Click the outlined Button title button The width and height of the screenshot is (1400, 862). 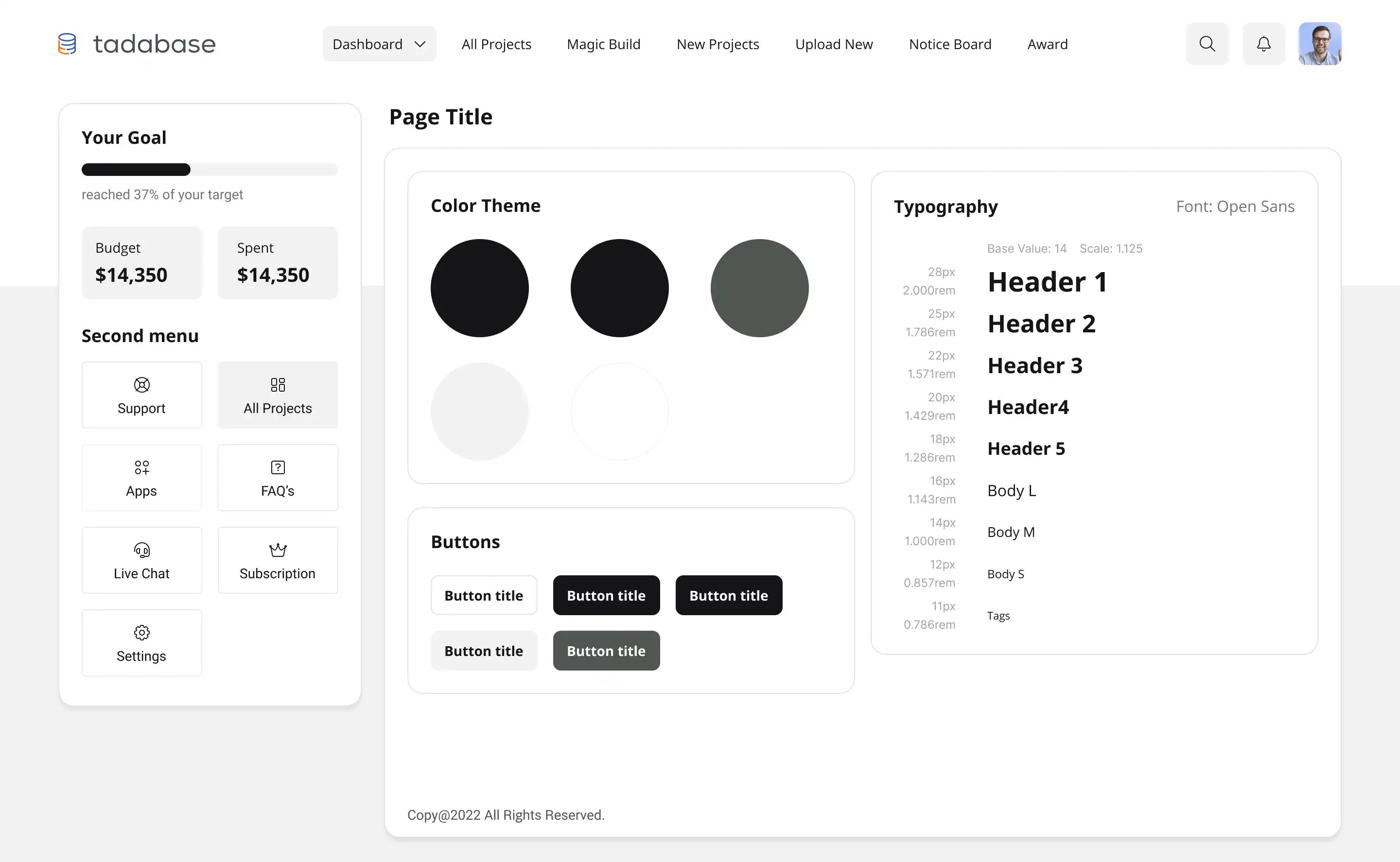[x=484, y=595]
